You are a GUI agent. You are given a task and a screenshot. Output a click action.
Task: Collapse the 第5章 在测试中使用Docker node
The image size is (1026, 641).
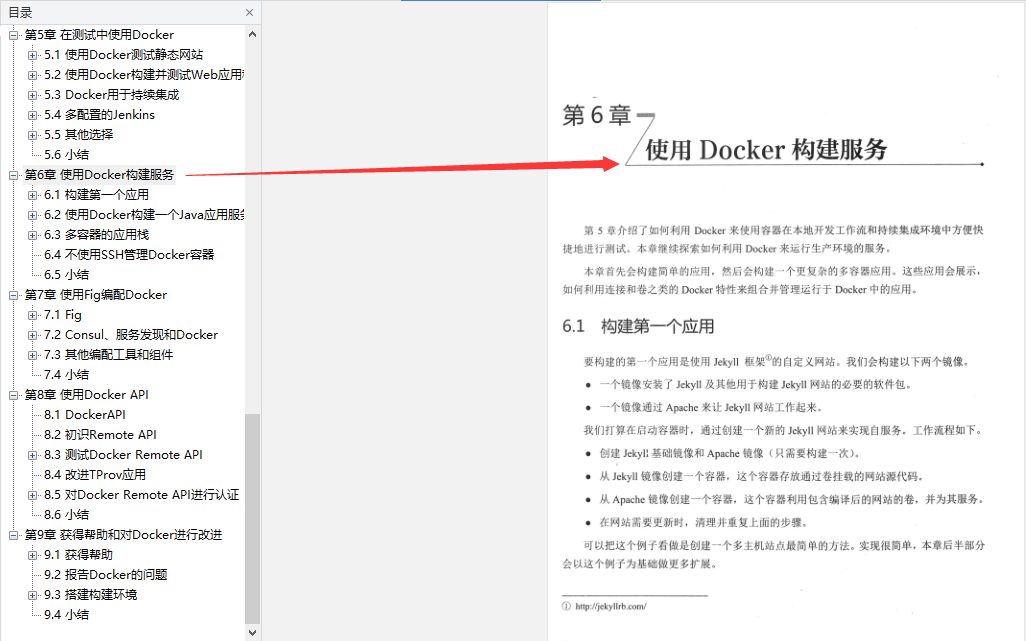click(x=13, y=35)
